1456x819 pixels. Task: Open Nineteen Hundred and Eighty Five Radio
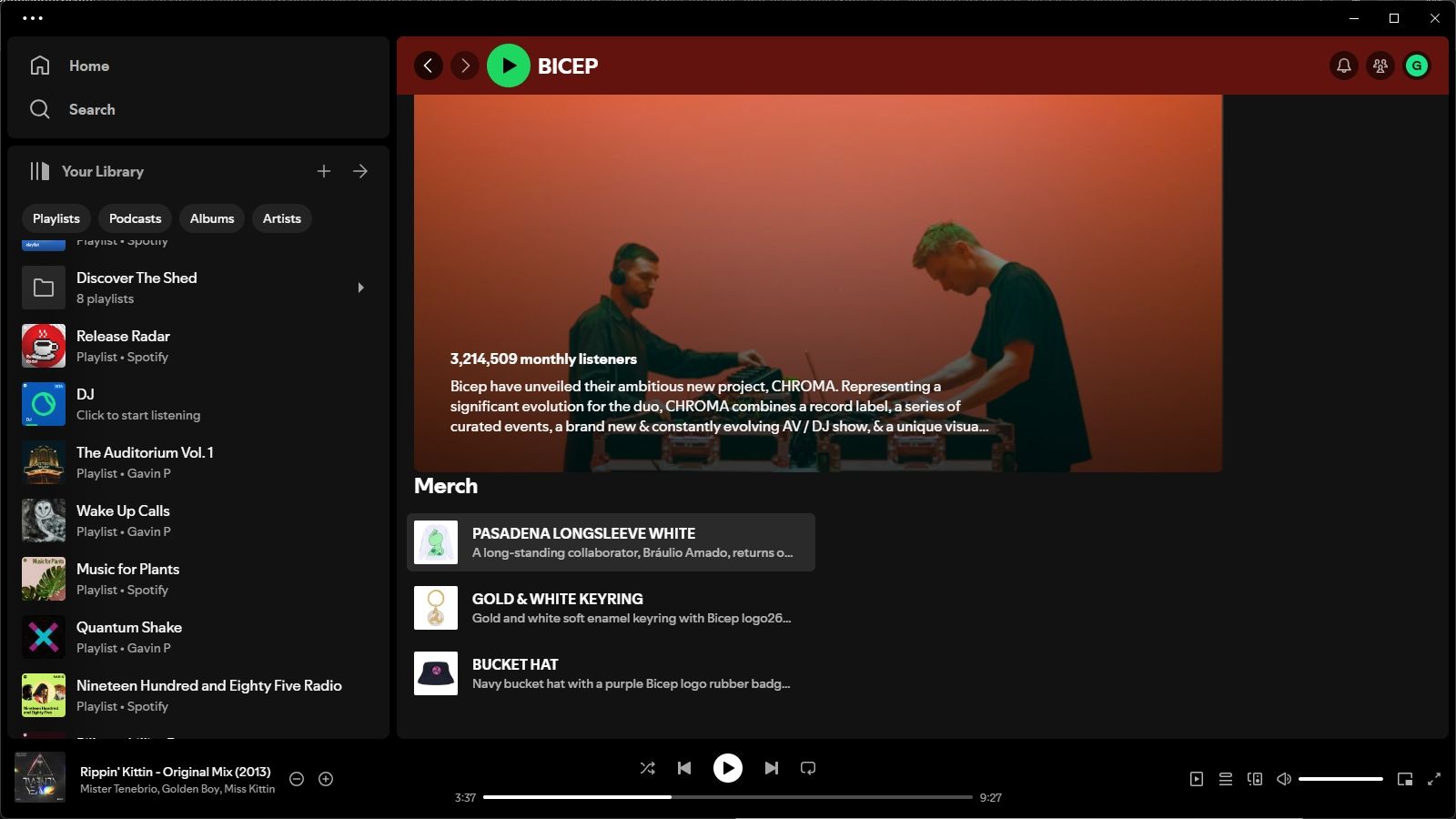(x=198, y=695)
